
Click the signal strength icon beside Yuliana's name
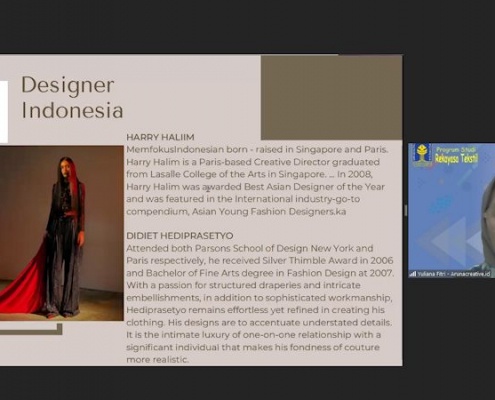413,274
